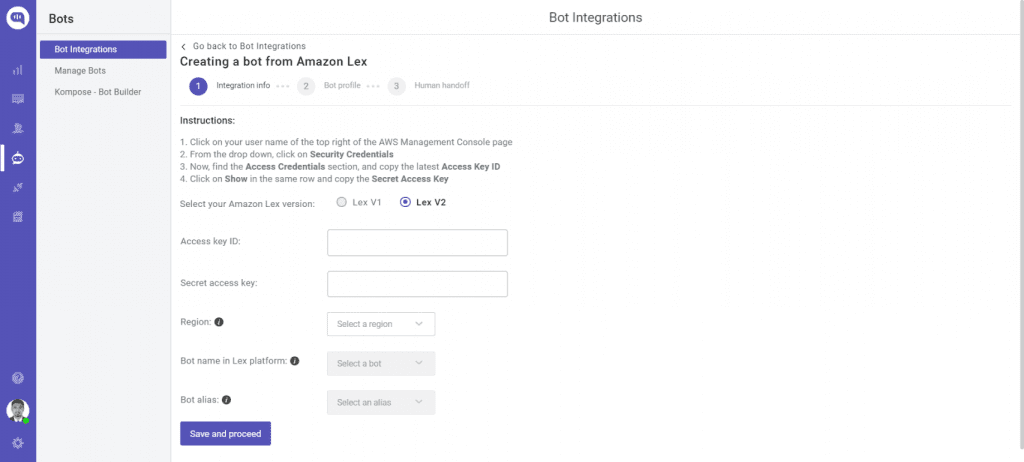Viewport: 1024px width, 462px height.
Task: Click the Creating a bot from Amazon Lex heading
Action: (x=274, y=62)
